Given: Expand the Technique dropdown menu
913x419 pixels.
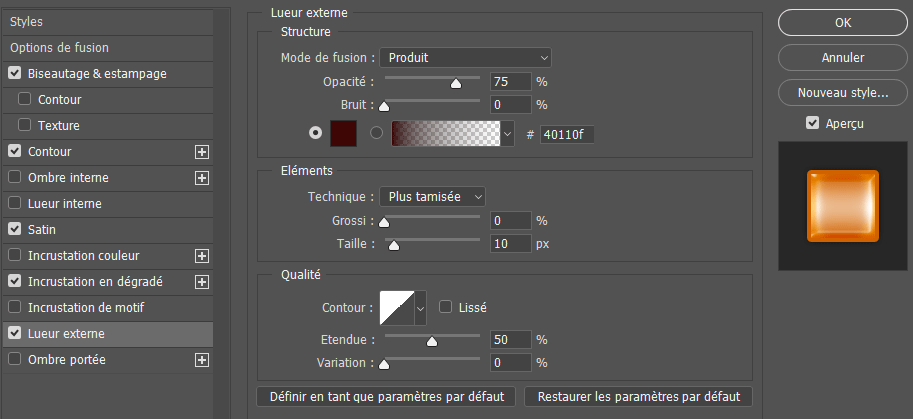Looking at the screenshot, I should click(x=432, y=197).
